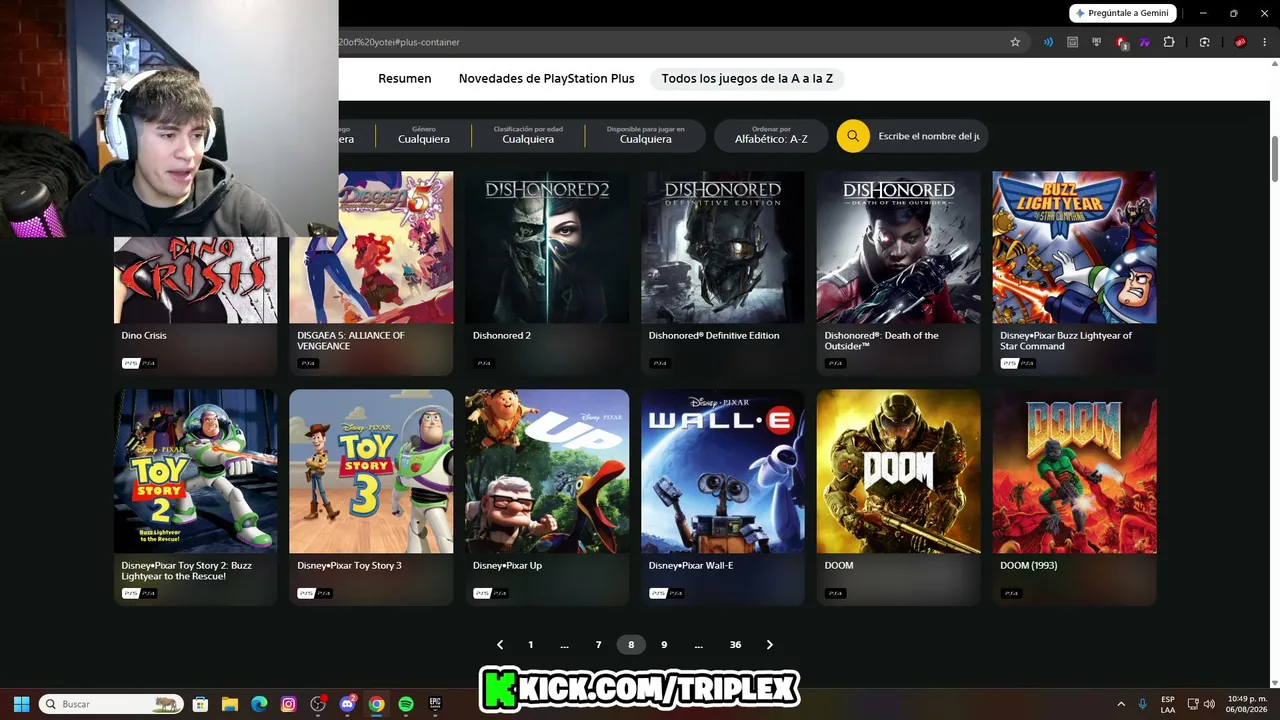Open OBS Studio from taskbar
This screenshot has height=720, width=1280.
(x=318, y=704)
